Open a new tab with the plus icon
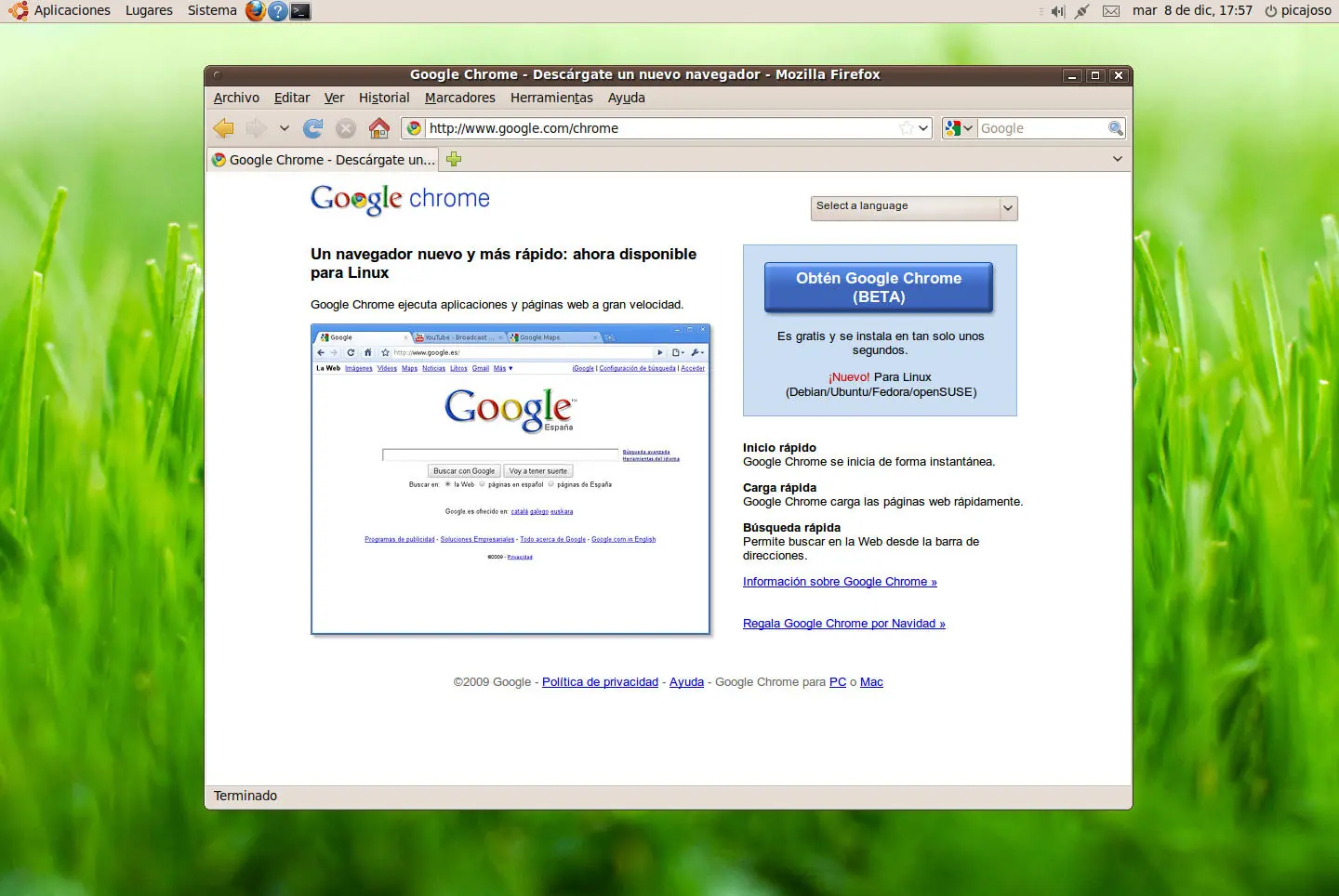The image size is (1339, 896). 454,159
